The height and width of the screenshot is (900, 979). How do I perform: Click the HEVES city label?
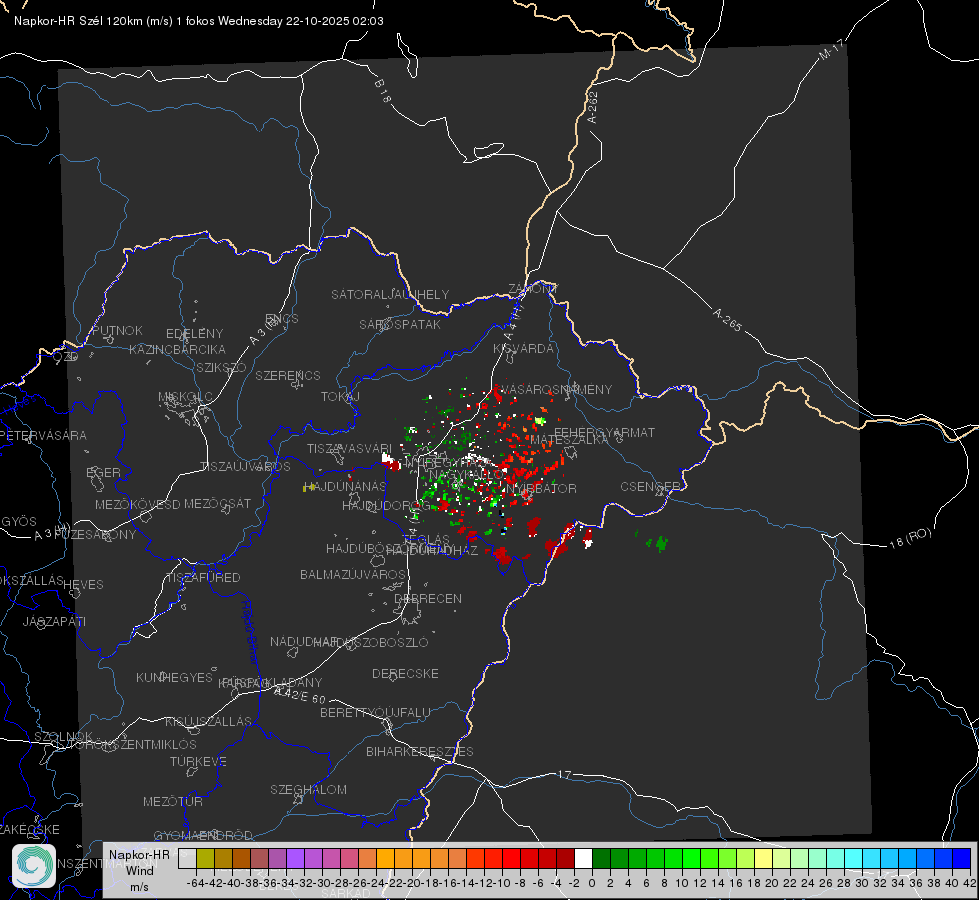(83, 585)
